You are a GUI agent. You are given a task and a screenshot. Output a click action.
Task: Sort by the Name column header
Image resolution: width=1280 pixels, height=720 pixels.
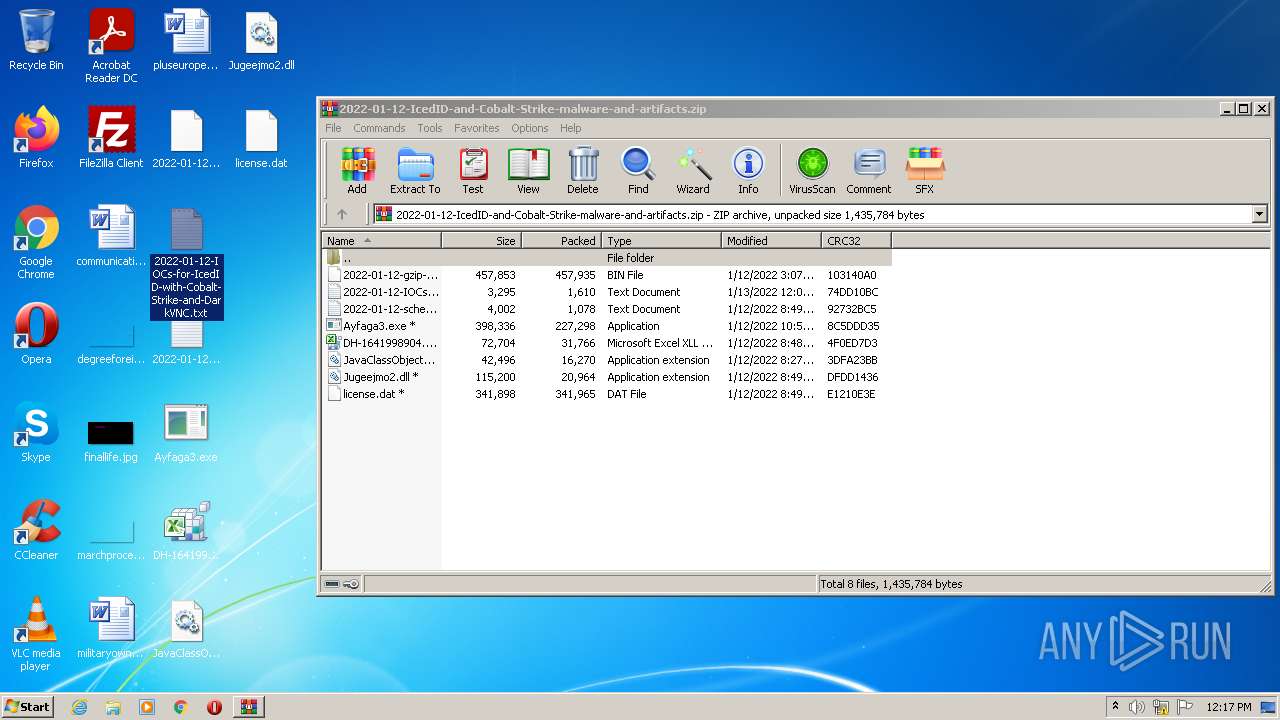click(382, 241)
